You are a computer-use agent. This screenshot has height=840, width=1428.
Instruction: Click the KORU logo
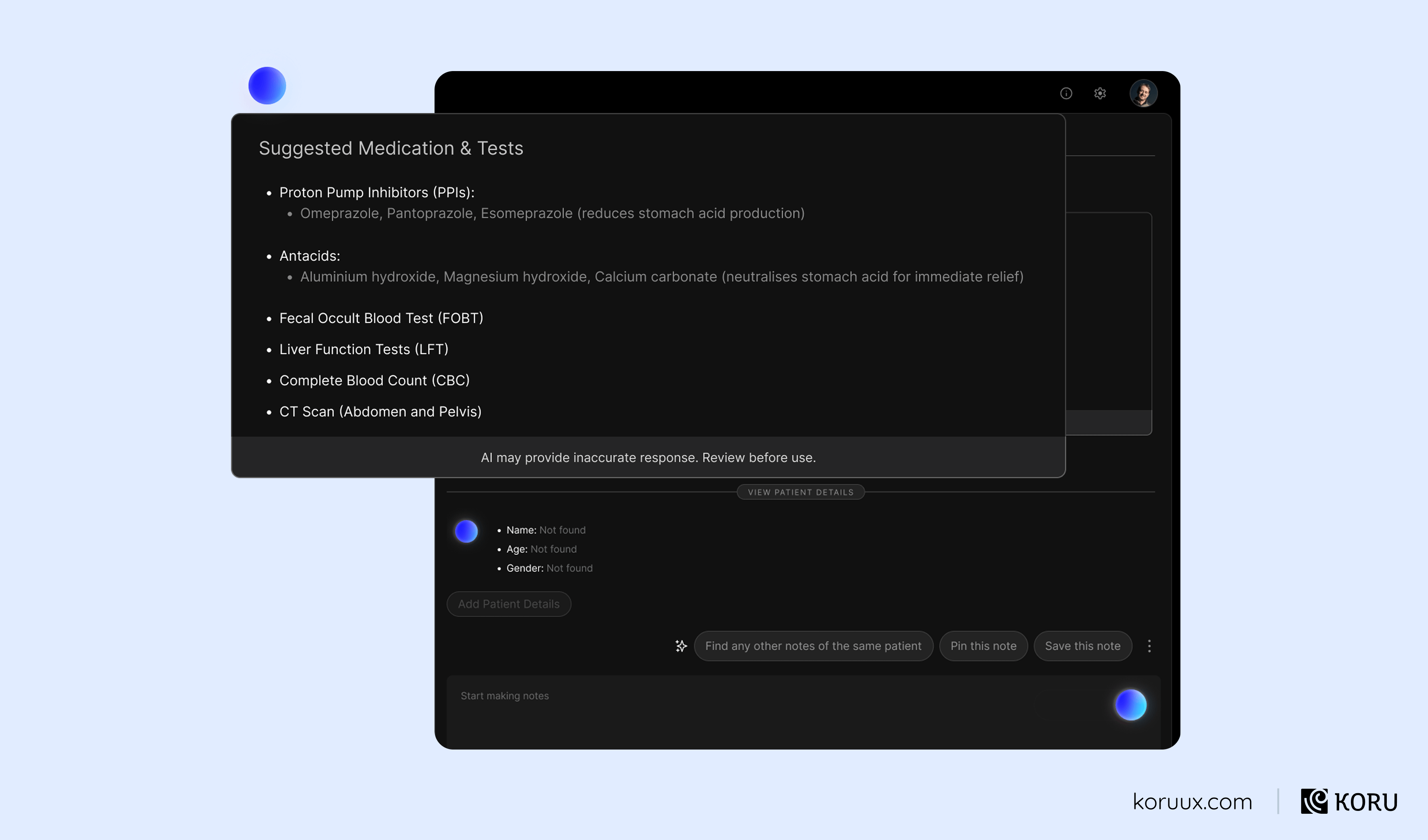(x=1349, y=802)
